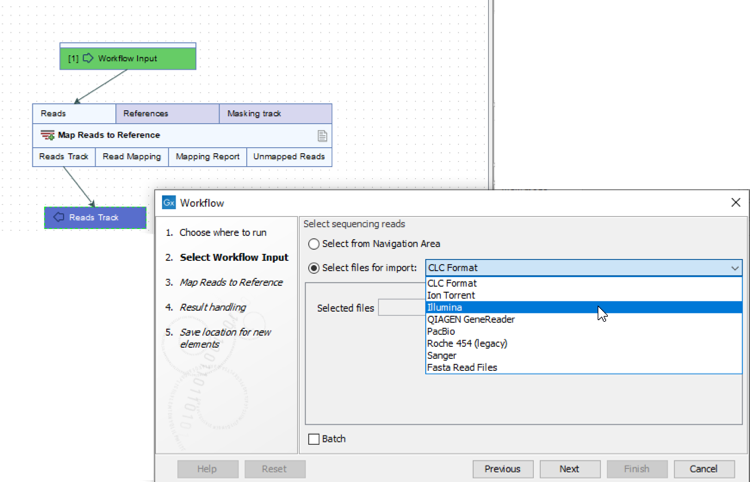
Task: Select Fasta Read Files option
Action: (584, 367)
